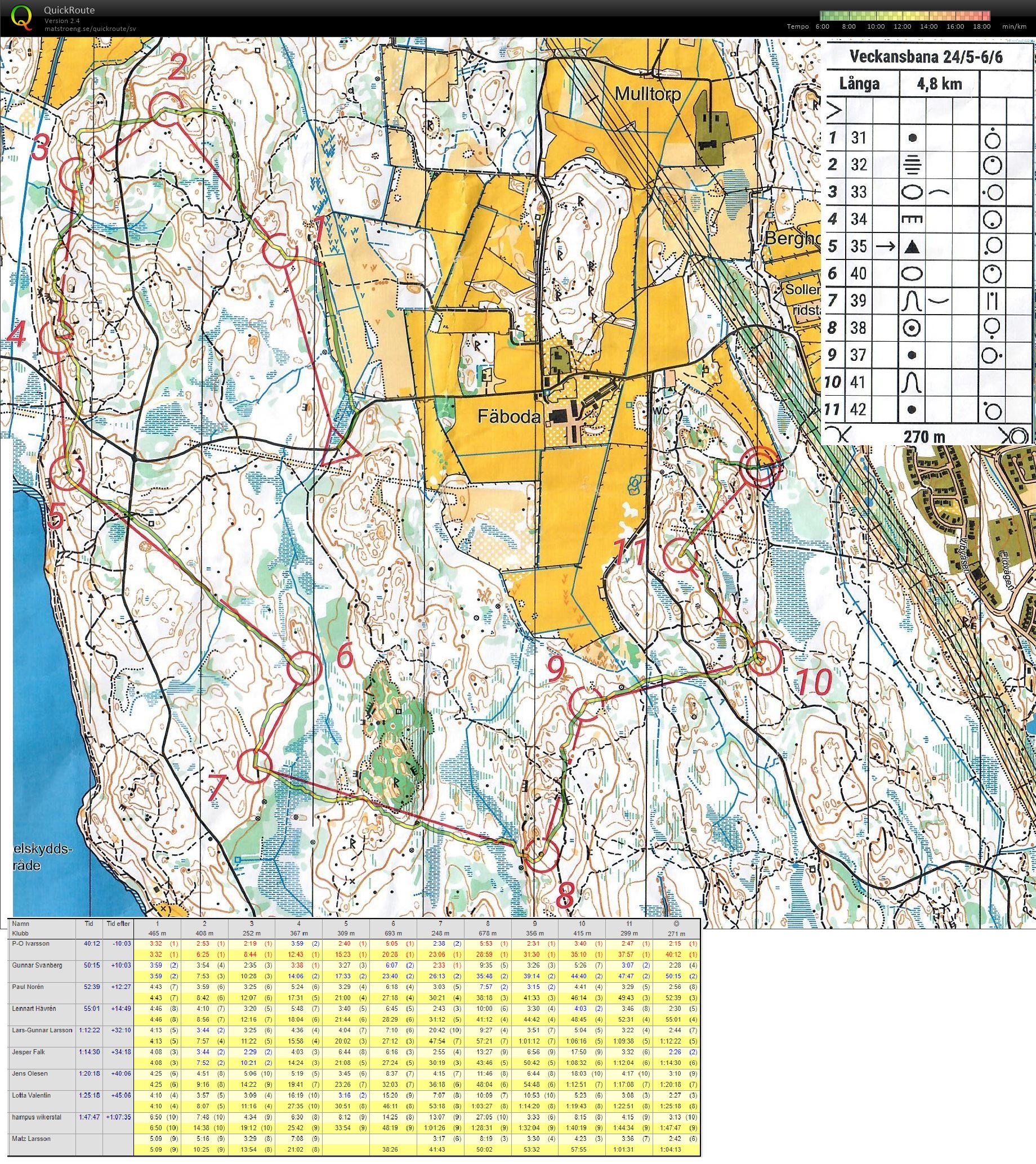
Task: Select runner hampus wikerstal in results table
Action: [37, 1116]
